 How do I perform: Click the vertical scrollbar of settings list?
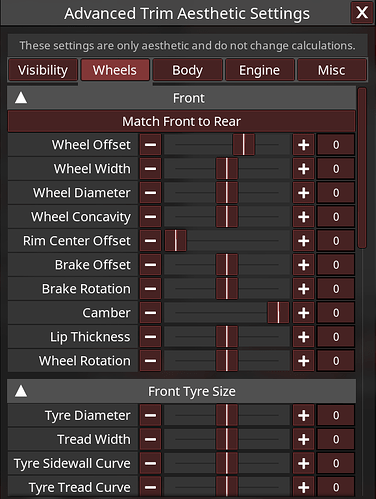click(x=362, y=168)
